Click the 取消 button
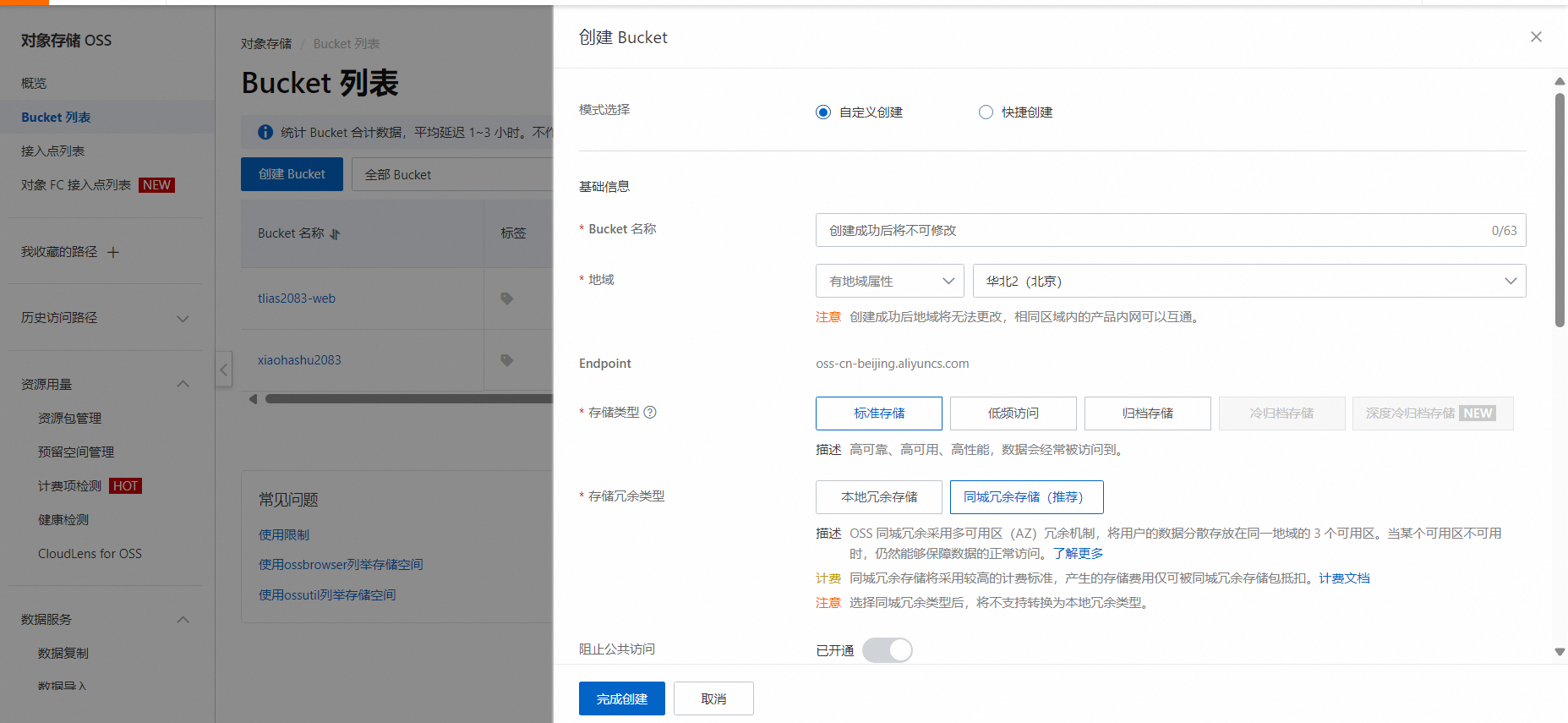 click(x=713, y=698)
